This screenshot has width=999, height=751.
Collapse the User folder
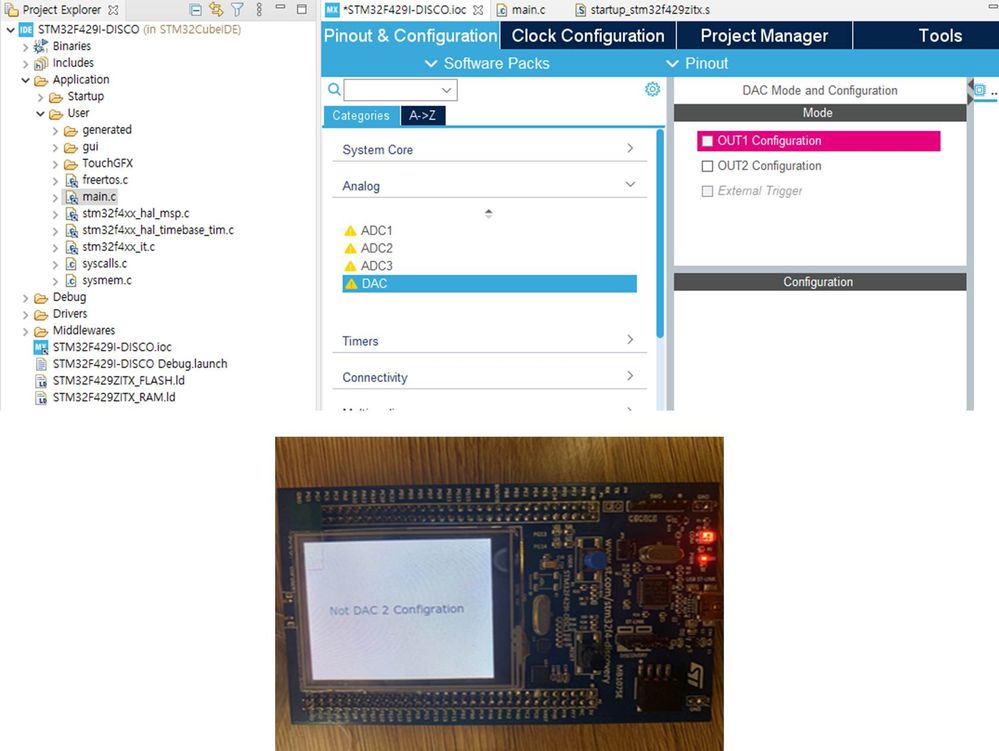coord(41,113)
